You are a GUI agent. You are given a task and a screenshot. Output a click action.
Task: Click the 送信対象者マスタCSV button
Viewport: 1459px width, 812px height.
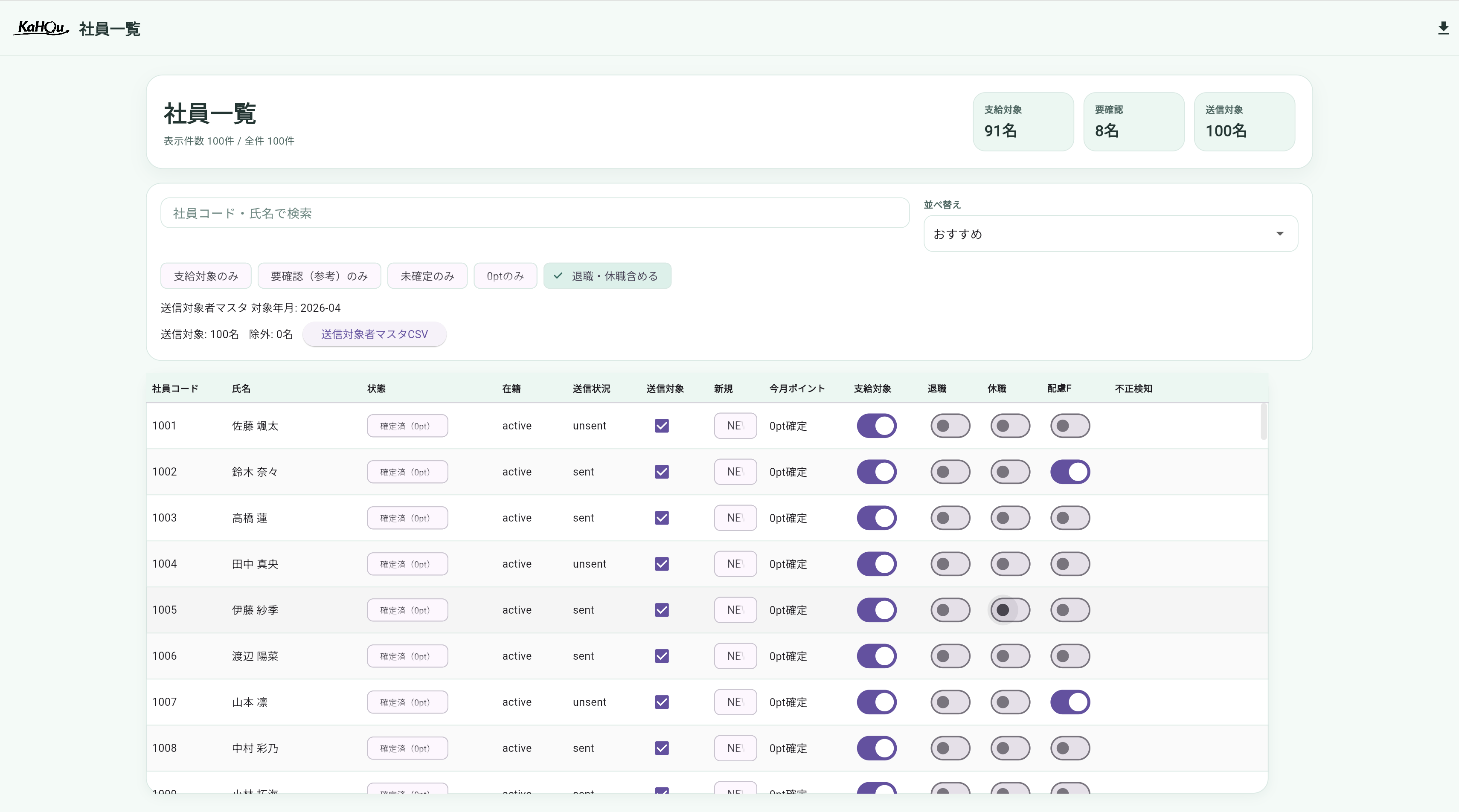[374, 334]
